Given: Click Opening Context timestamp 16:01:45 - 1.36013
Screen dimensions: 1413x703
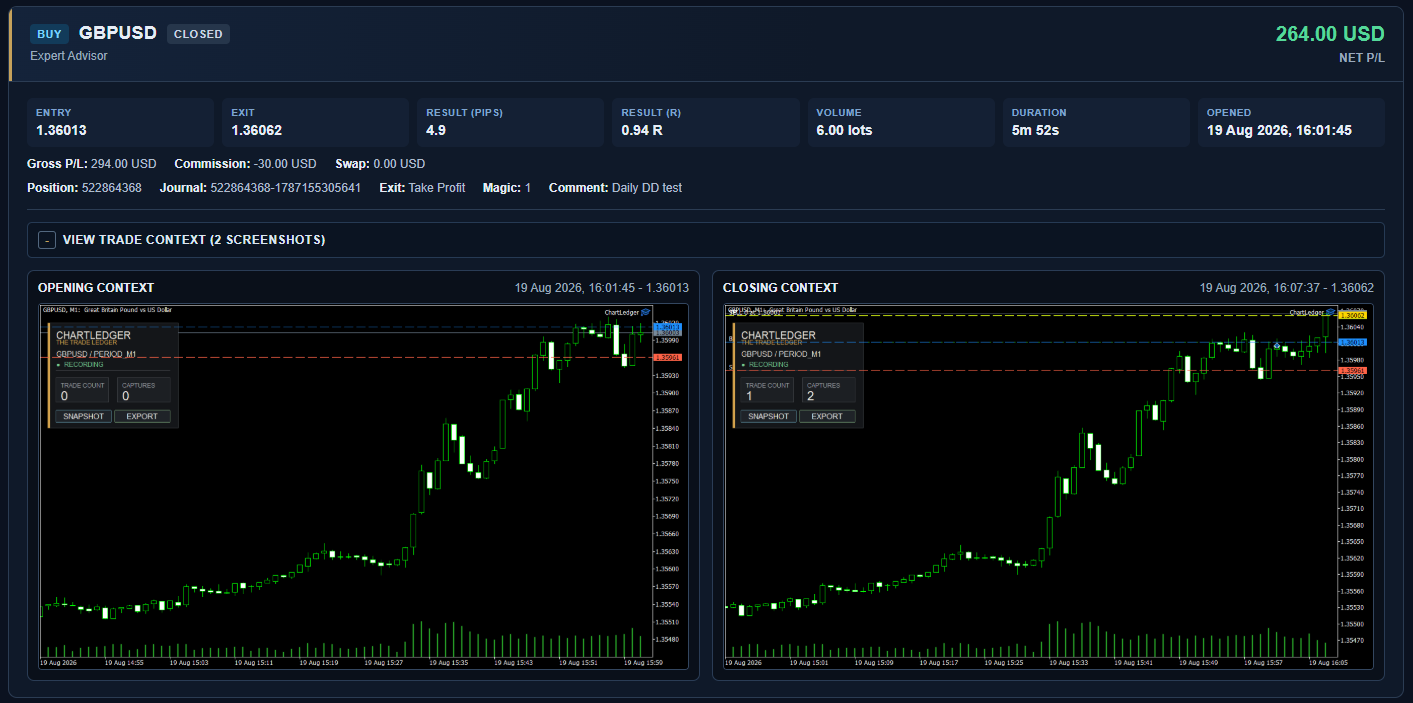Looking at the screenshot, I should [602, 288].
